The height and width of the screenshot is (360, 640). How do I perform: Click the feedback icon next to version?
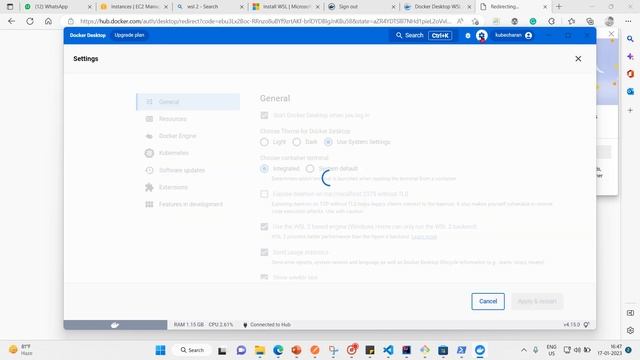click(x=587, y=325)
